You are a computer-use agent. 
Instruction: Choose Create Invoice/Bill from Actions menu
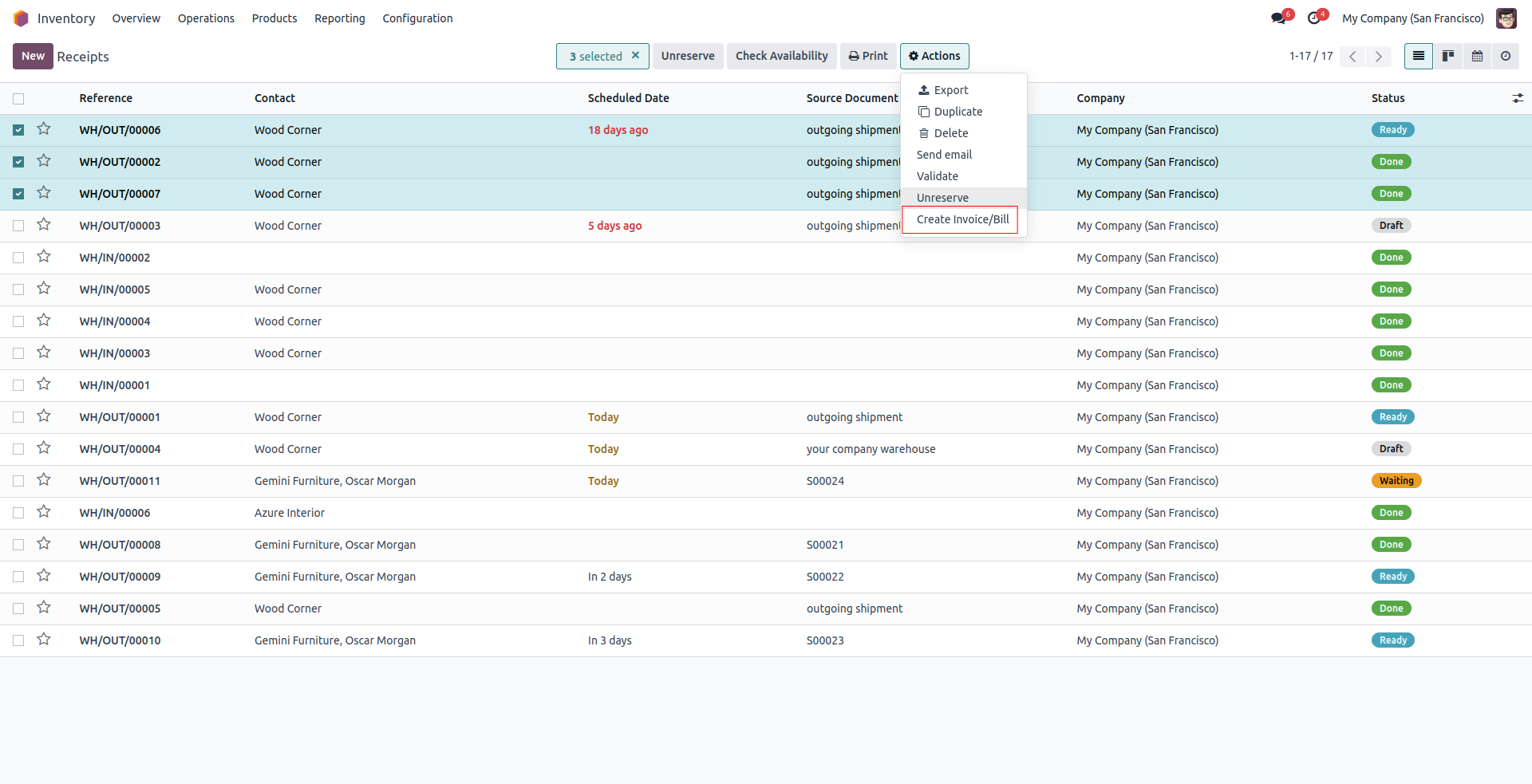click(x=962, y=219)
